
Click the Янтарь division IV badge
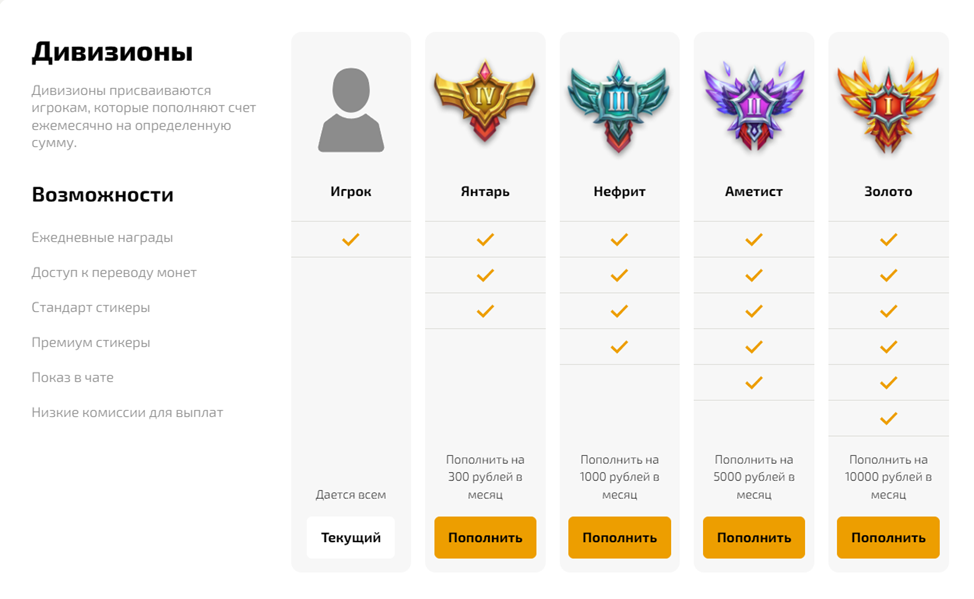485,104
